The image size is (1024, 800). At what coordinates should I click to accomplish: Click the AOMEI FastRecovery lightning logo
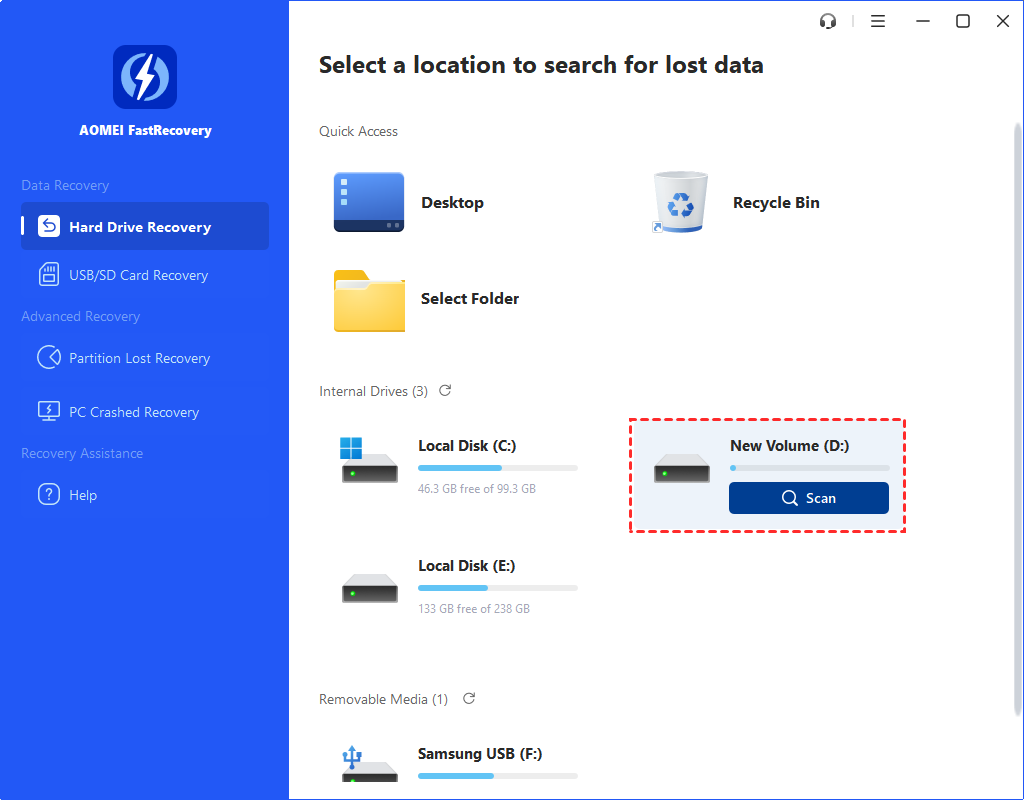144,77
